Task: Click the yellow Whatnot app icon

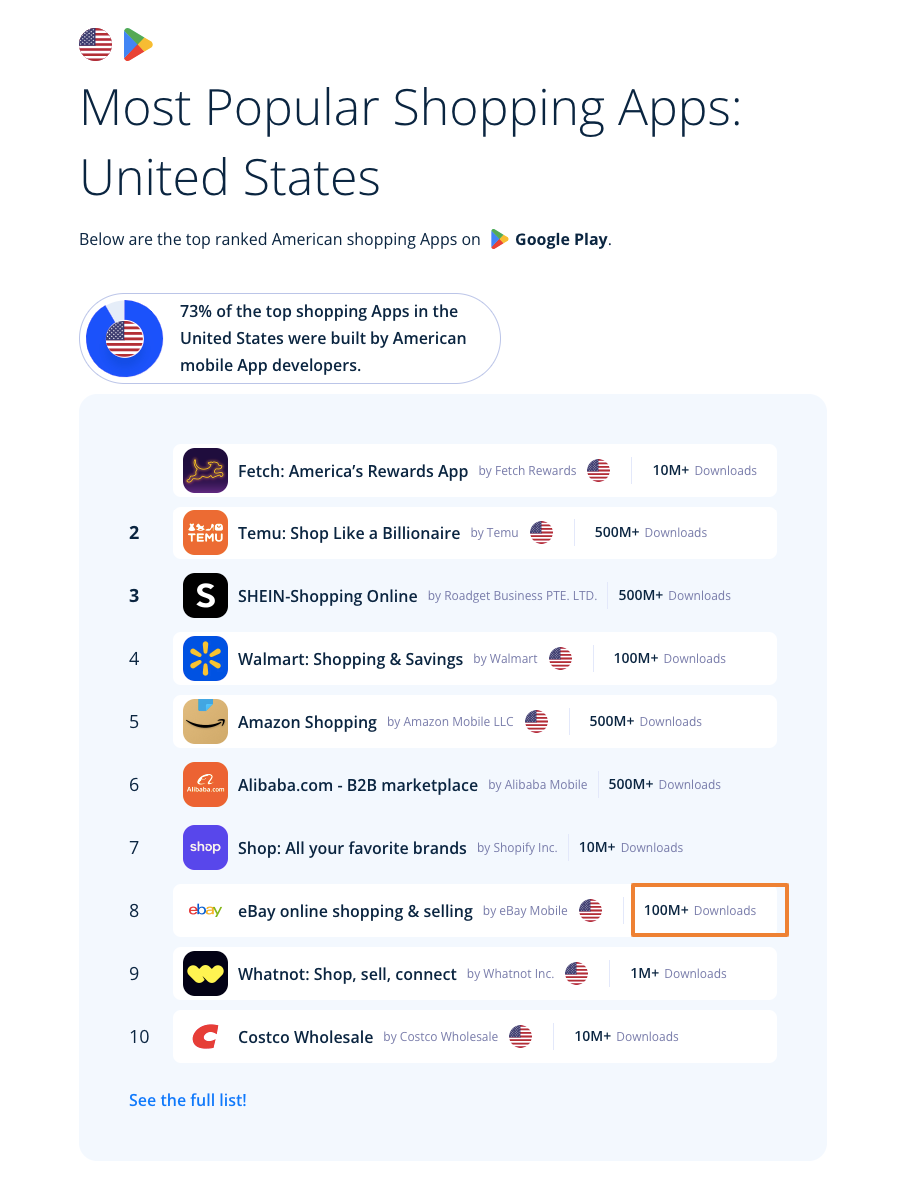Action: click(205, 974)
